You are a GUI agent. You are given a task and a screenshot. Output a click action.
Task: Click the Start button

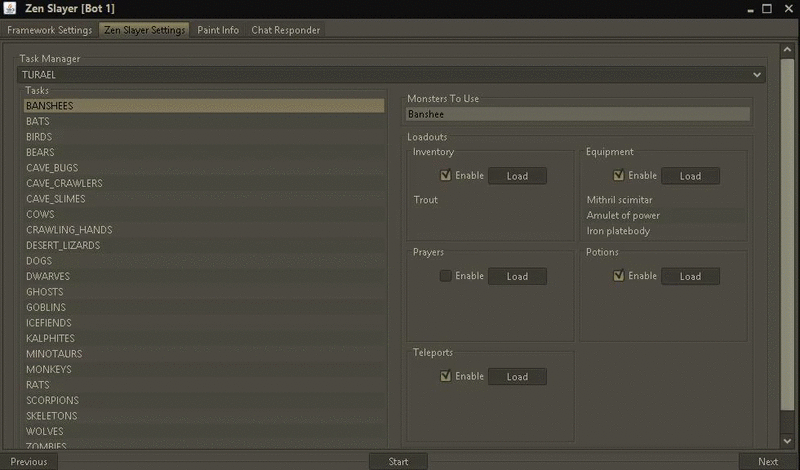click(x=398, y=461)
